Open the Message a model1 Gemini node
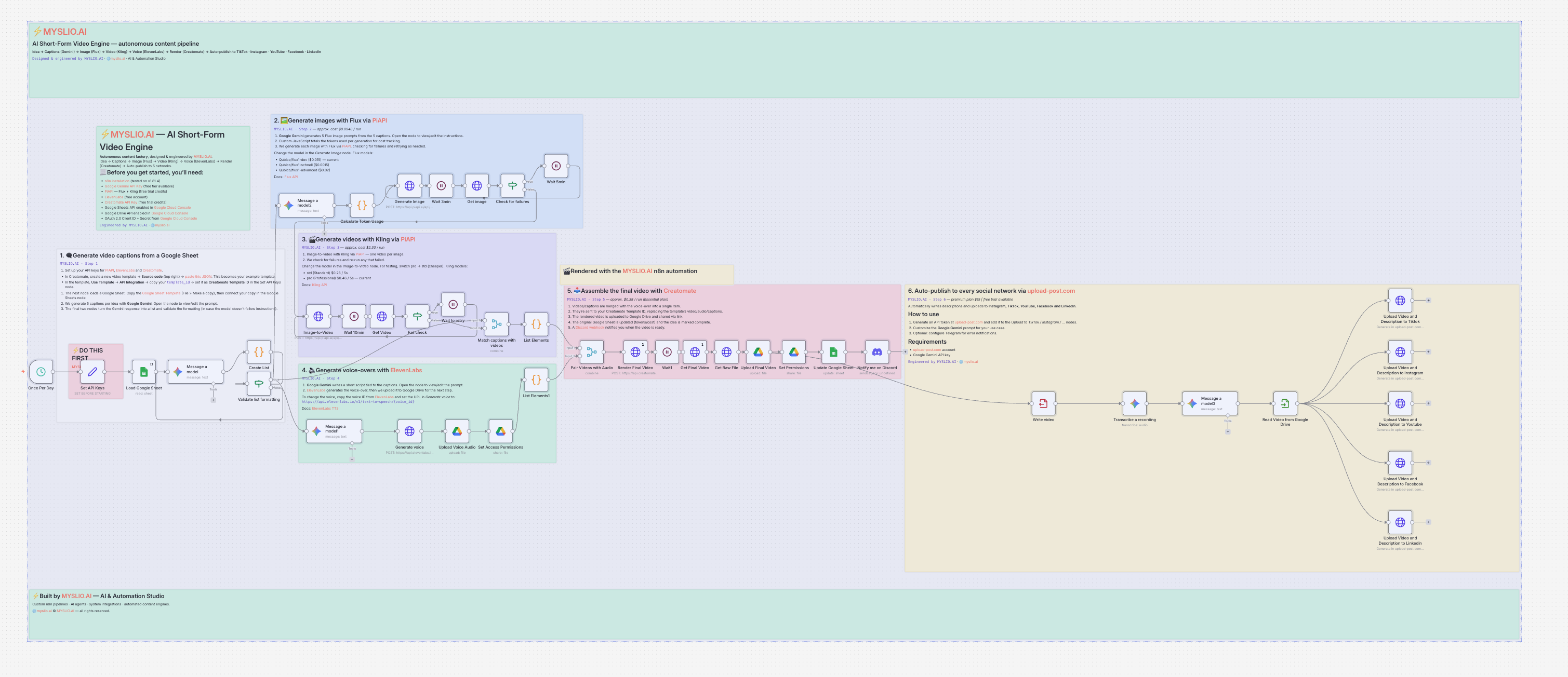Screen dimensions: 1568x677 [334, 431]
